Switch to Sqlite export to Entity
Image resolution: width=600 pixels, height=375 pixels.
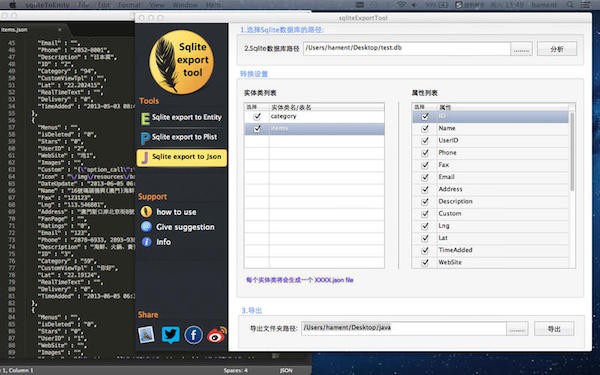pos(181,117)
